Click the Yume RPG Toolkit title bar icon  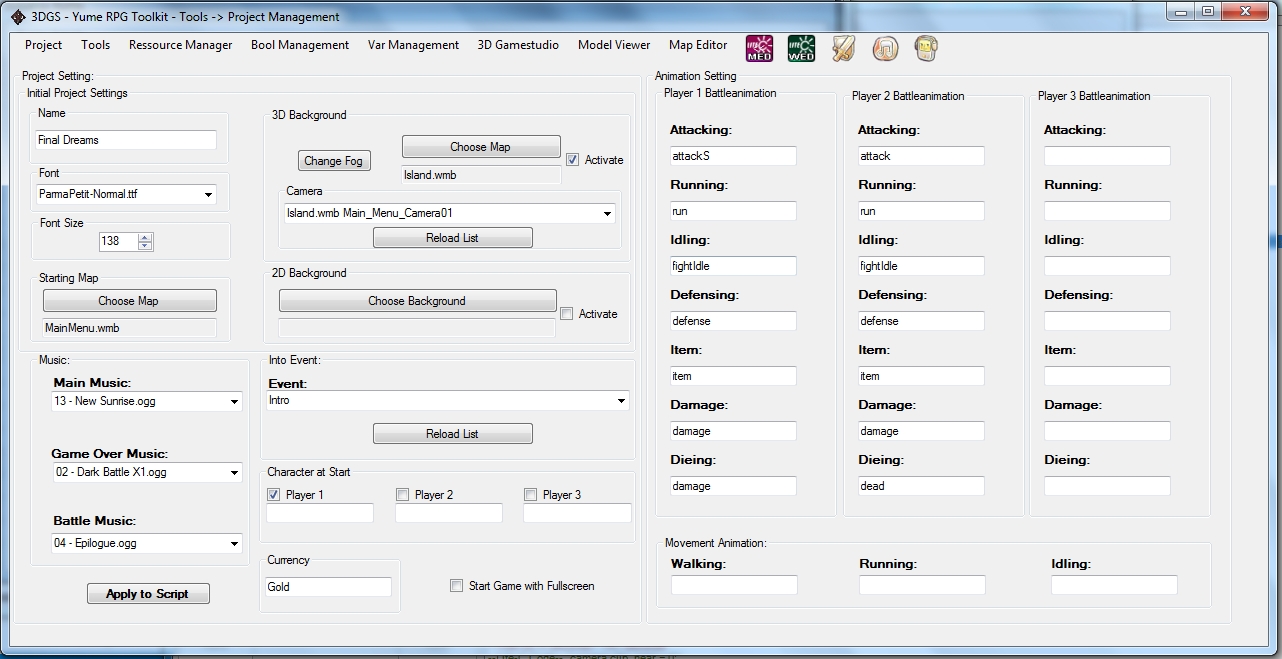pos(17,16)
